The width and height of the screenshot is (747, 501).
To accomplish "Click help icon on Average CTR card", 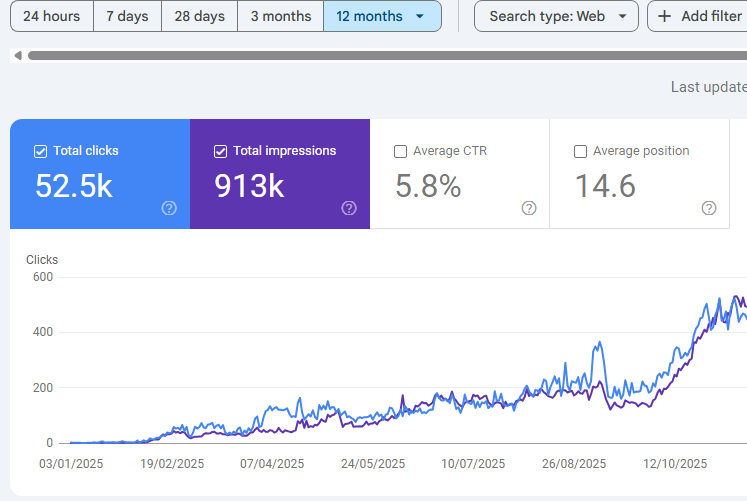I will click(529, 208).
